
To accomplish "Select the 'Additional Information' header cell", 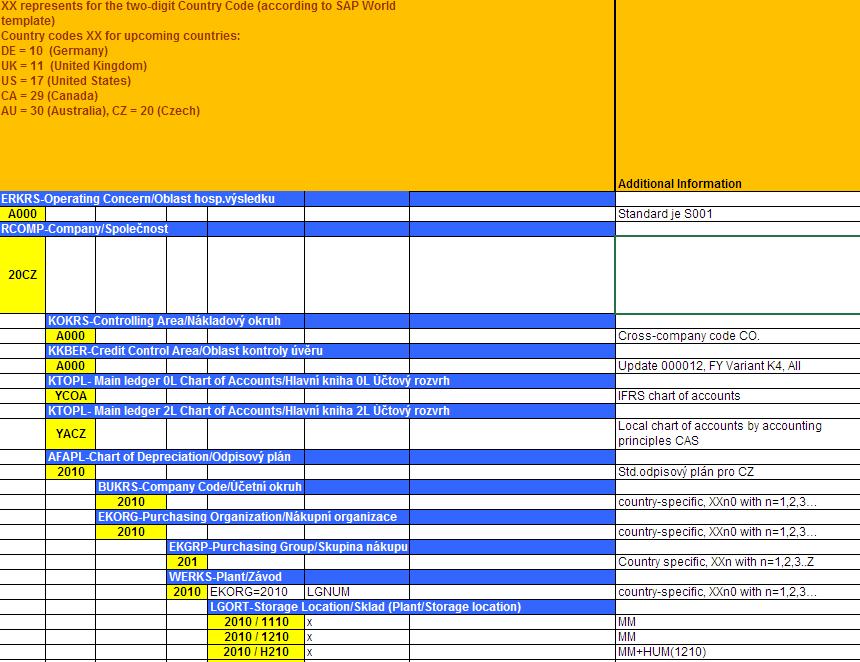I will (x=737, y=95).
